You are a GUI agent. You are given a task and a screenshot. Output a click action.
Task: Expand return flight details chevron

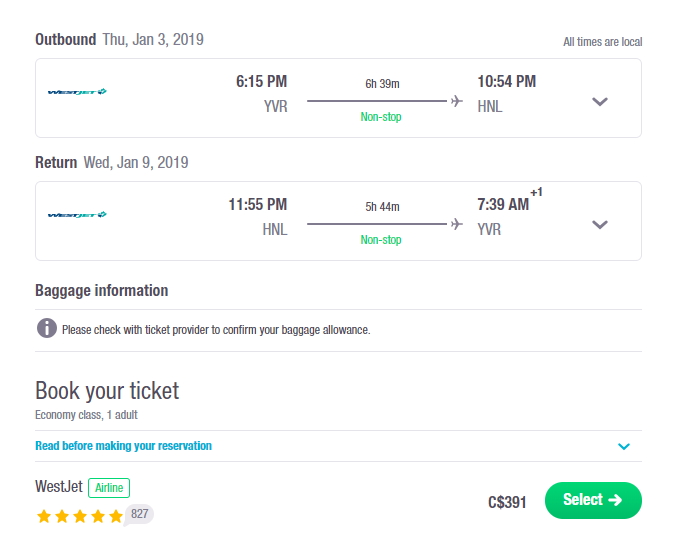tap(600, 225)
